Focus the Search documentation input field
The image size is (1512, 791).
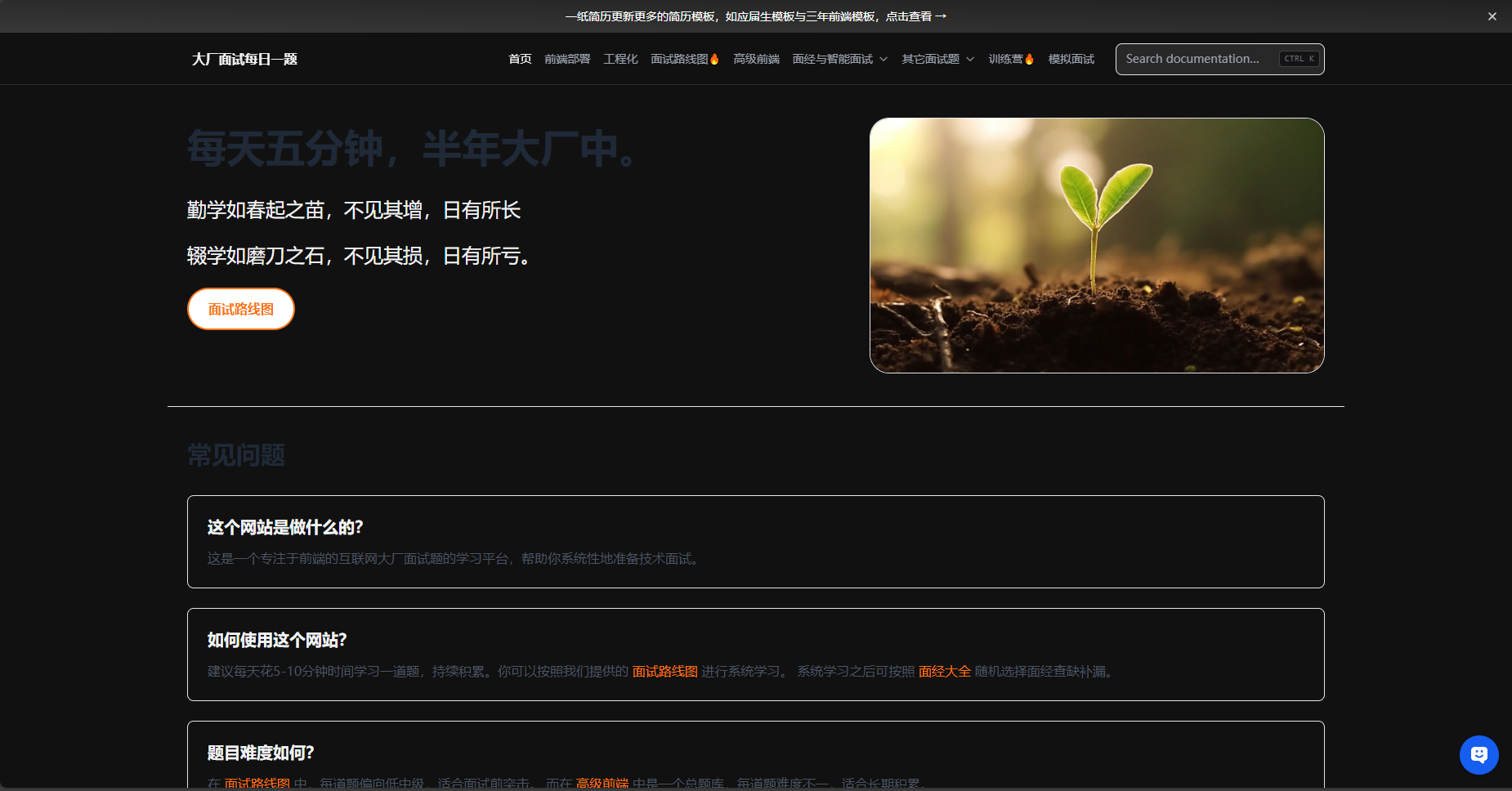click(1193, 59)
